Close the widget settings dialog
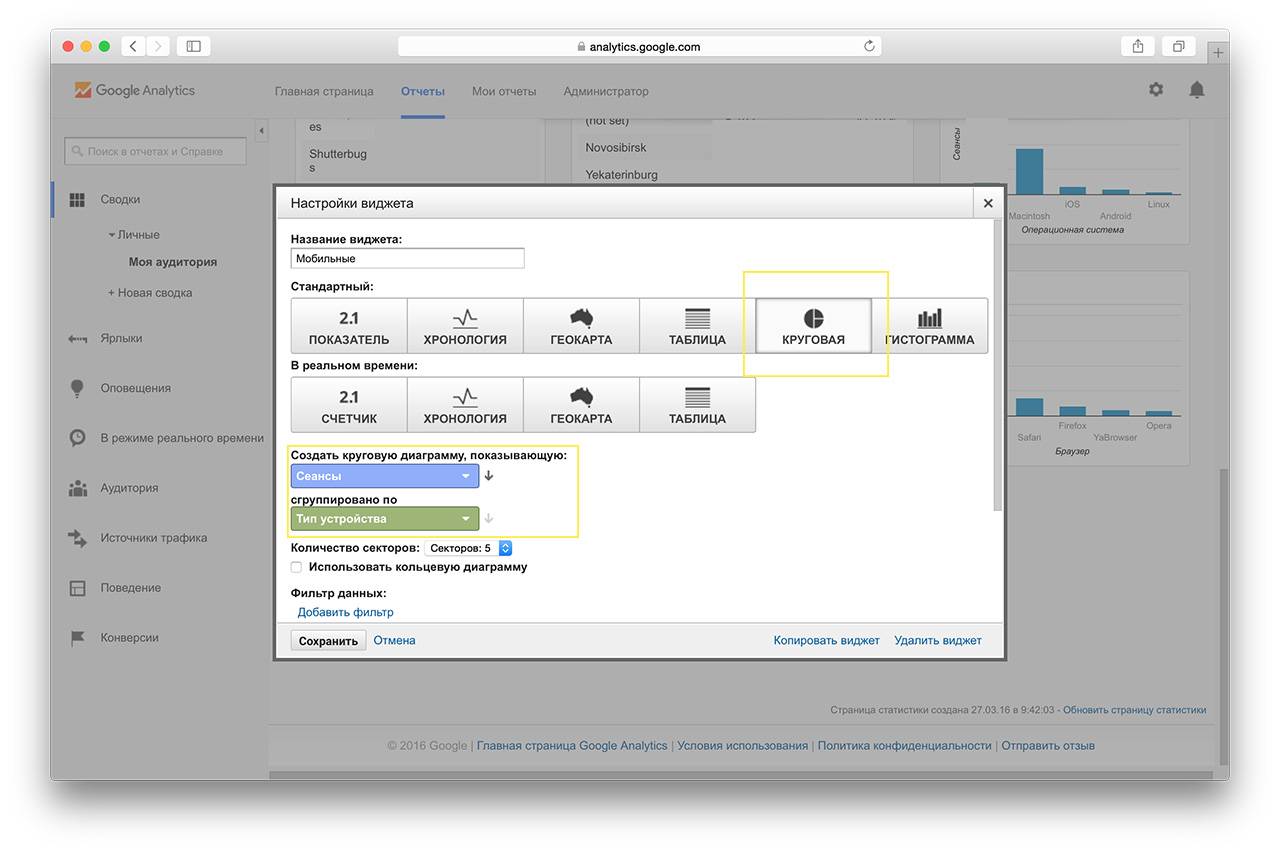 (x=988, y=203)
